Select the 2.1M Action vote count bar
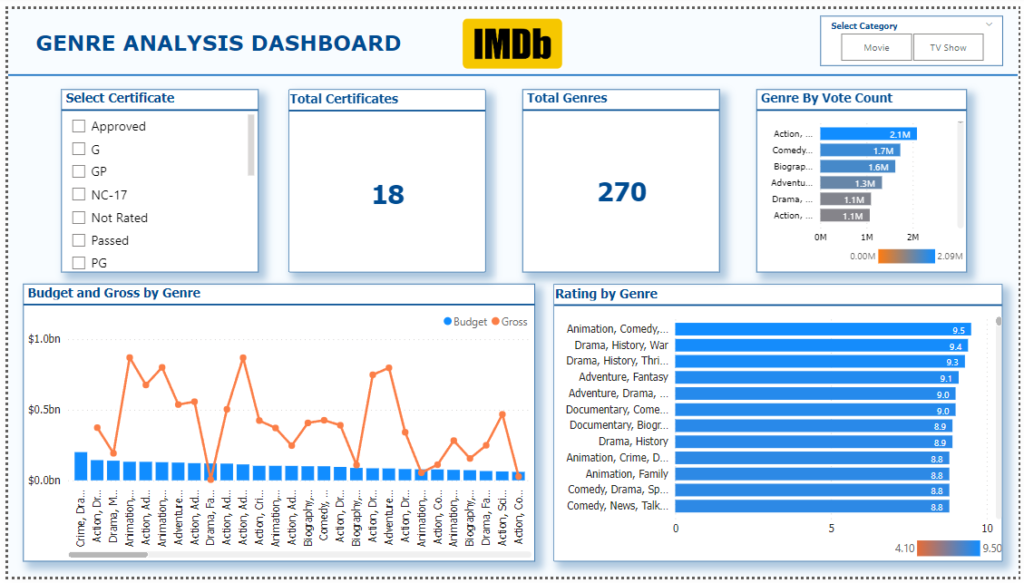The height and width of the screenshot is (583, 1024). pos(869,134)
